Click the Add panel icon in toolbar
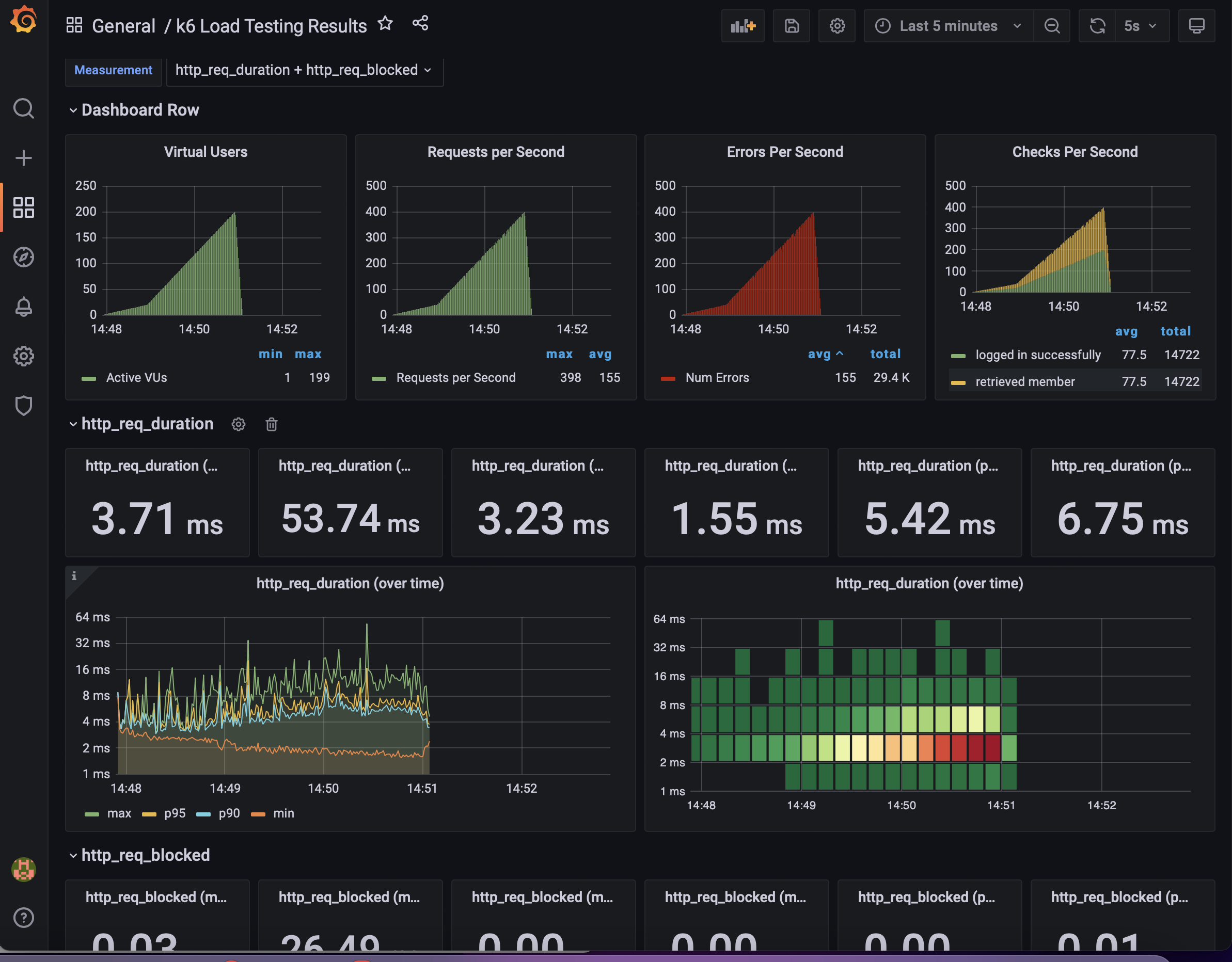 743,26
